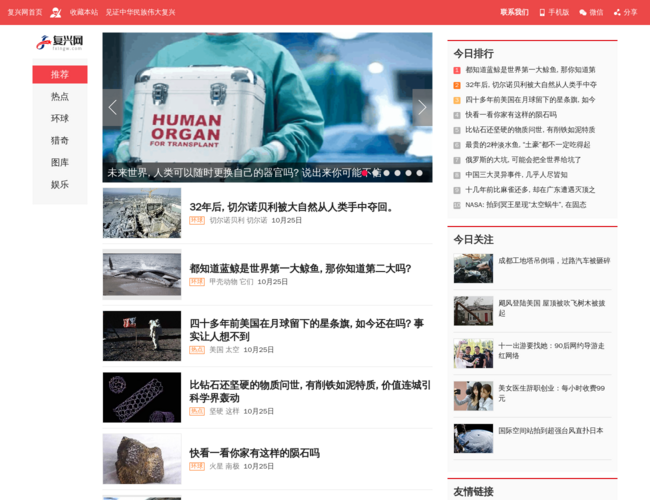
Task: Click the 分享 share icon
Action: point(617,12)
